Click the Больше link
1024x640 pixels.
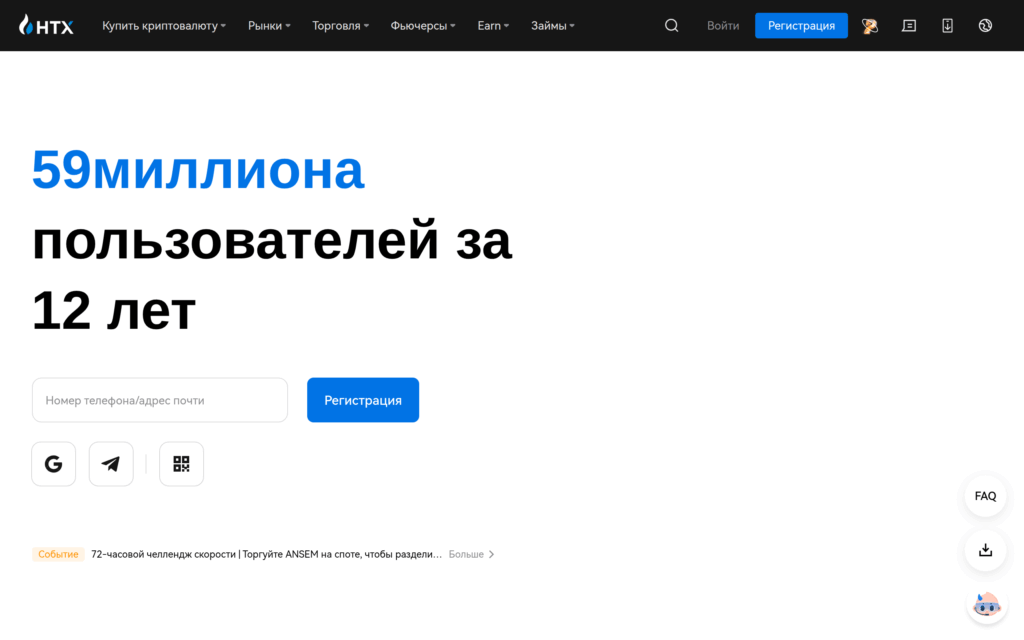[x=466, y=554]
